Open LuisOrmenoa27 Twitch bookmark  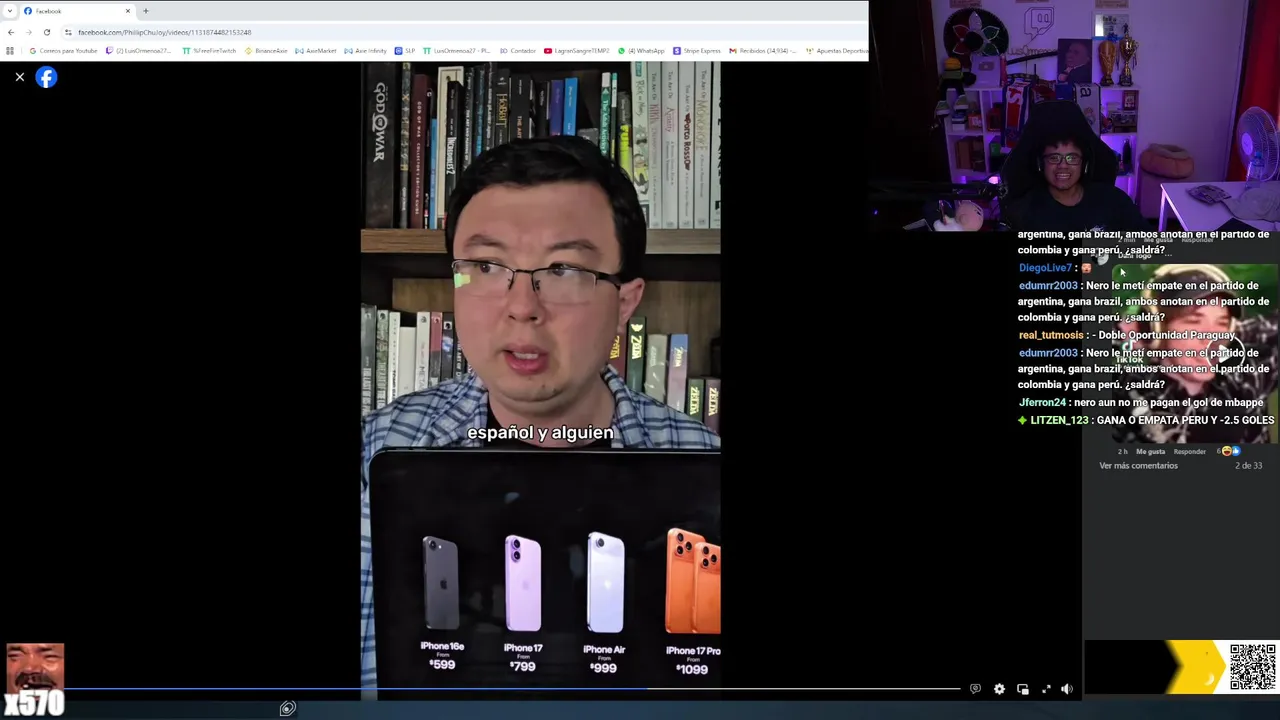[x=139, y=51]
